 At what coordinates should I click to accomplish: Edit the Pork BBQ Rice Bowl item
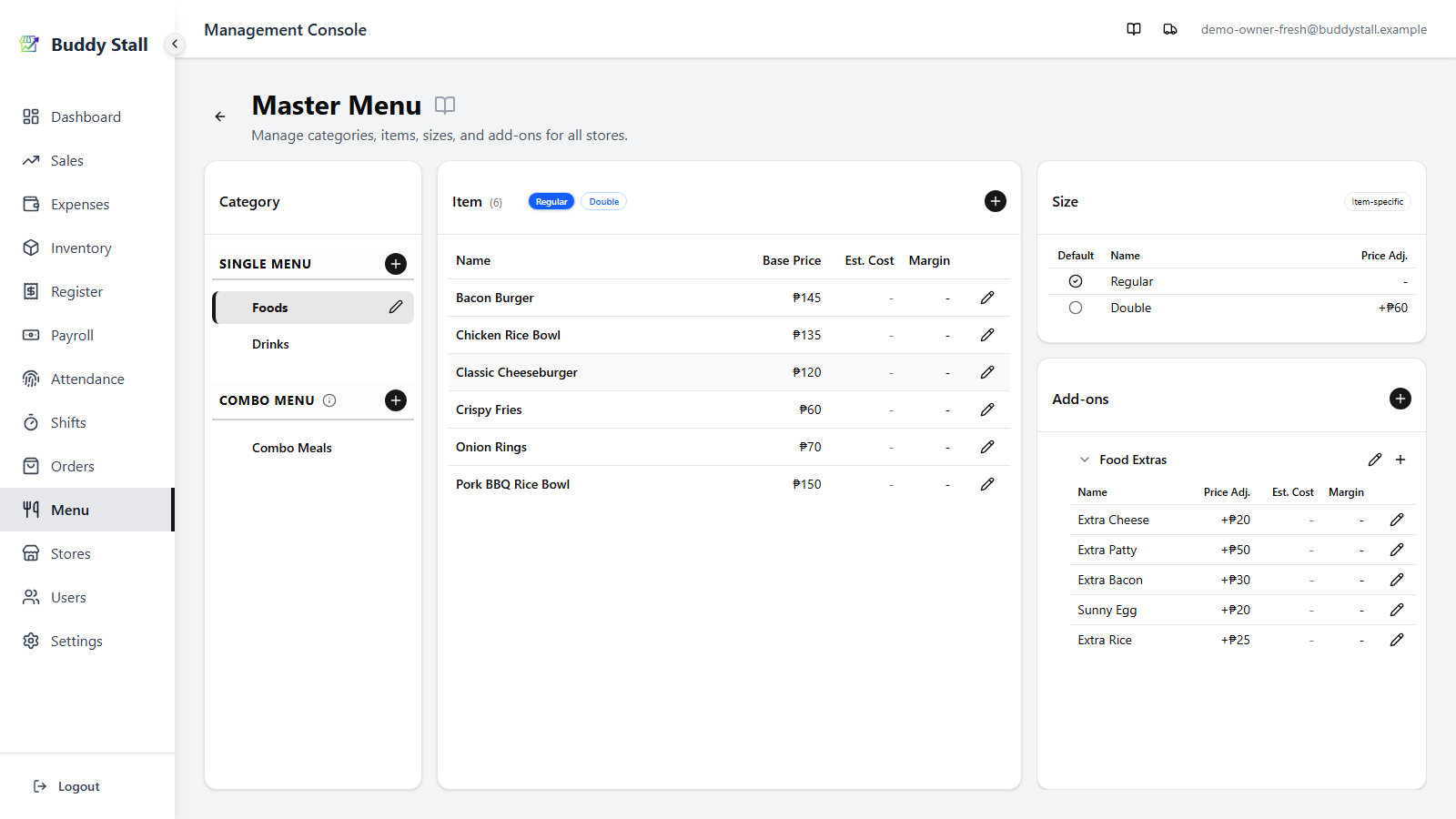tap(987, 484)
